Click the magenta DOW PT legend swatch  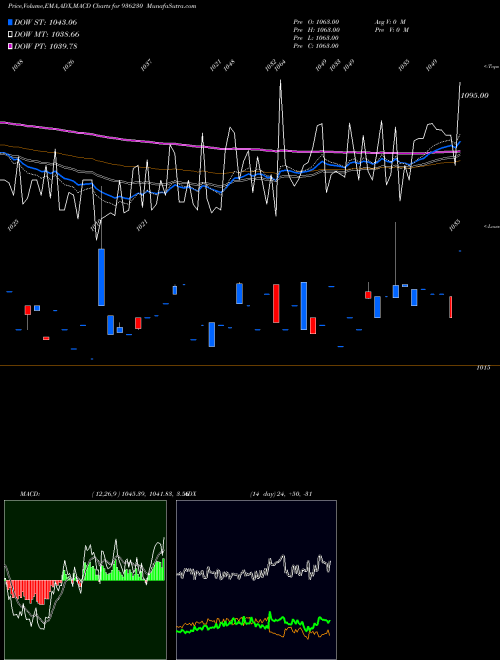11,46
